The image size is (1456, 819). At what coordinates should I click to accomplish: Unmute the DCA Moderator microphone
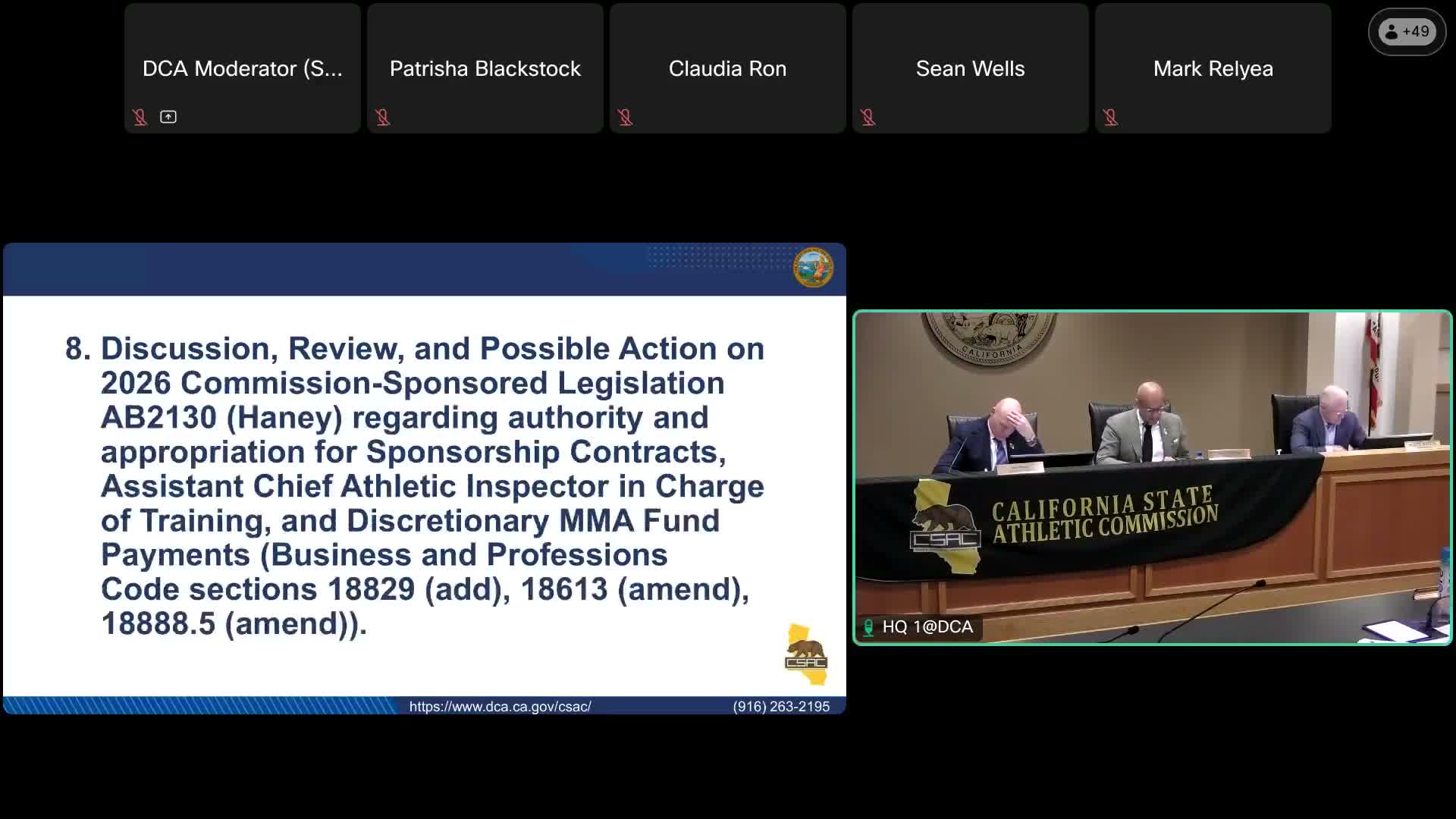pyautogui.click(x=140, y=117)
